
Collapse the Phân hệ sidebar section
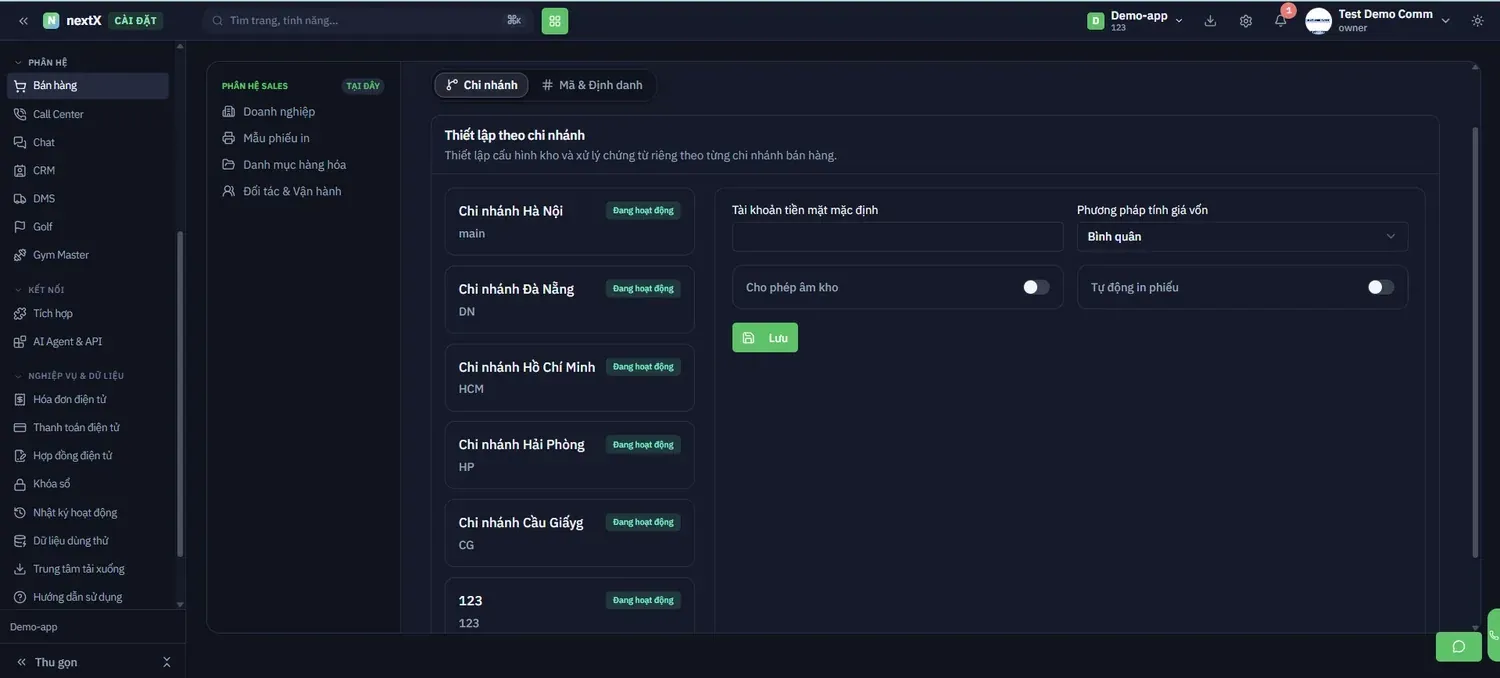point(41,62)
